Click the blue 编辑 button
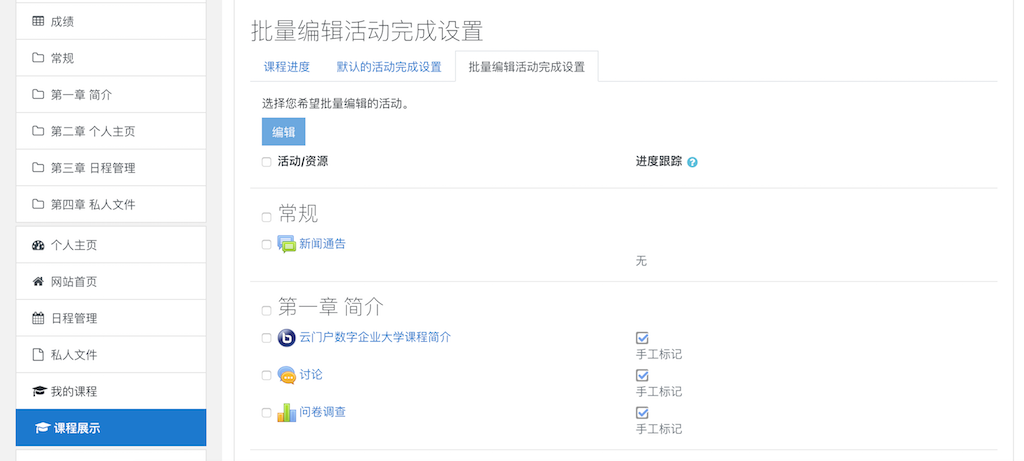 pos(283,131)
